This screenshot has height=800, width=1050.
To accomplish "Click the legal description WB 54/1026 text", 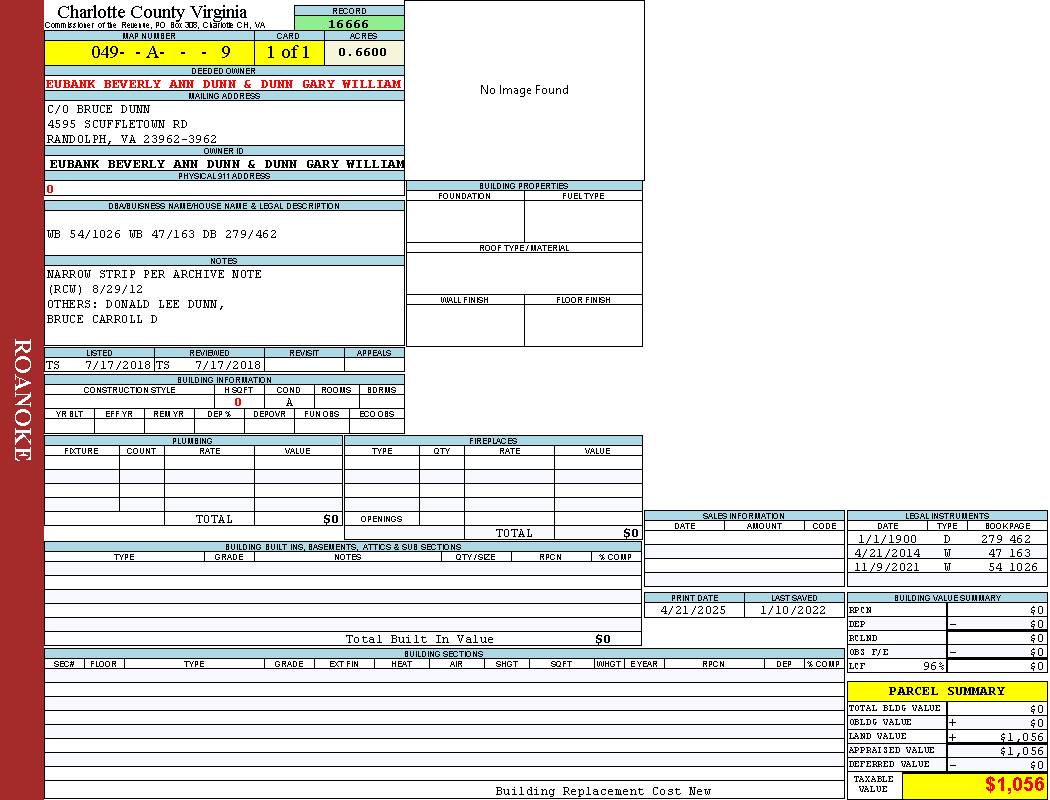I will pyautogui.click(x=162, y=234).
